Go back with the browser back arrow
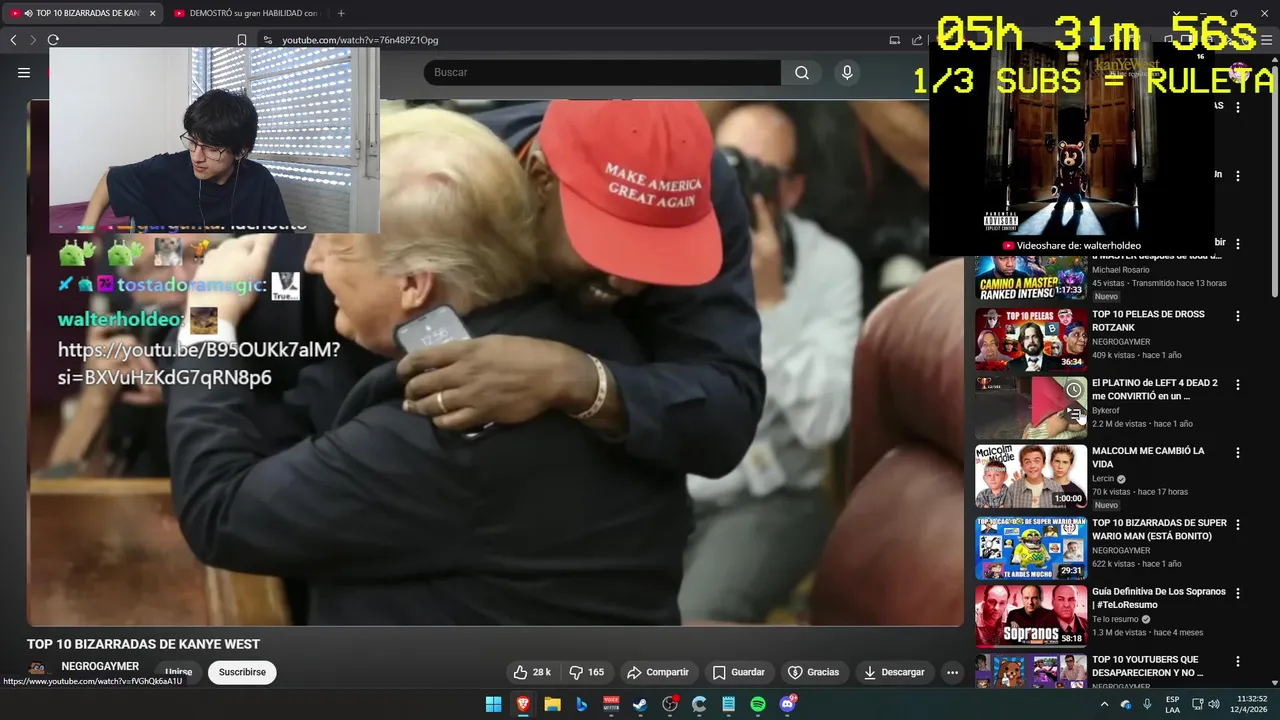Viewport: 1280px width, 720px height. [x=13, y=40]
